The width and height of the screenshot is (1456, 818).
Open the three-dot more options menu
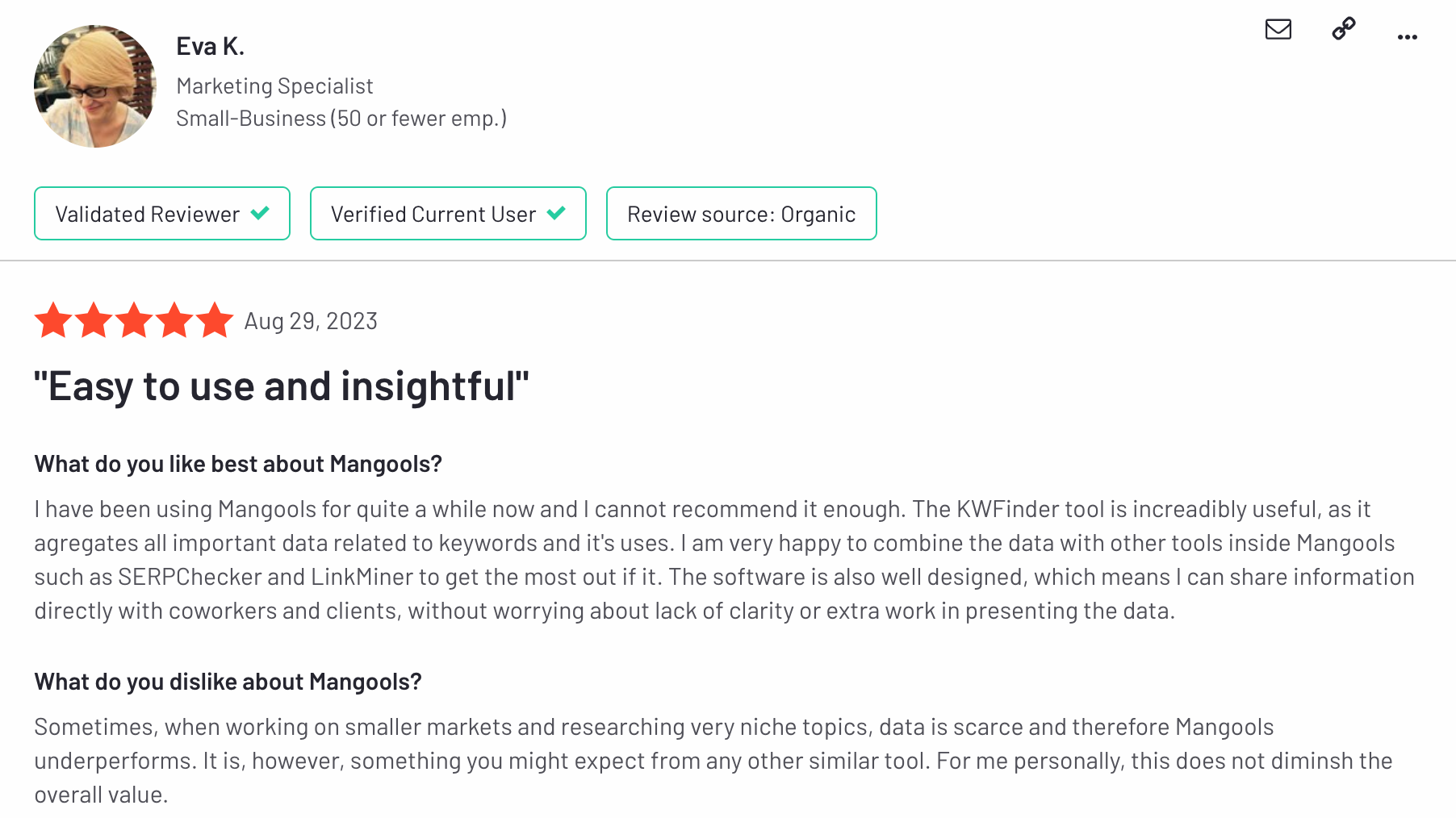pyautogui.click(x=1408, y=37)
